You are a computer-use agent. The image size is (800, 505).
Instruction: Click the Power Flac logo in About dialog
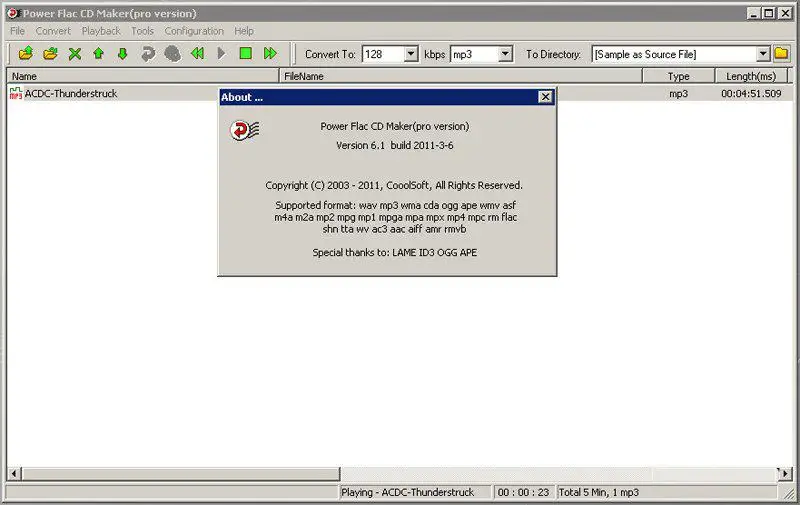coord(244,130)
